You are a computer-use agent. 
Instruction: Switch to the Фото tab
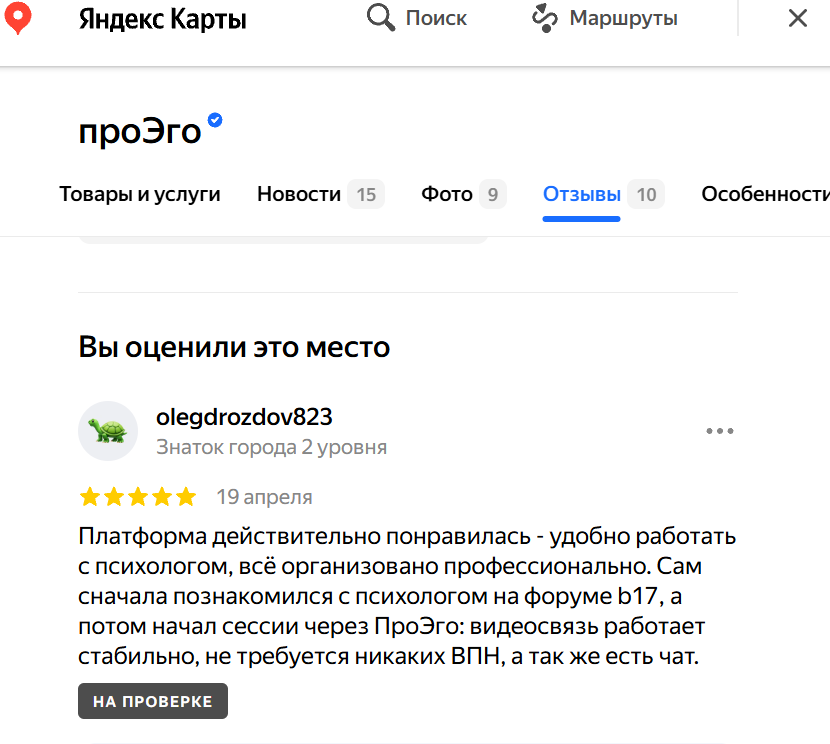point(446,194)
